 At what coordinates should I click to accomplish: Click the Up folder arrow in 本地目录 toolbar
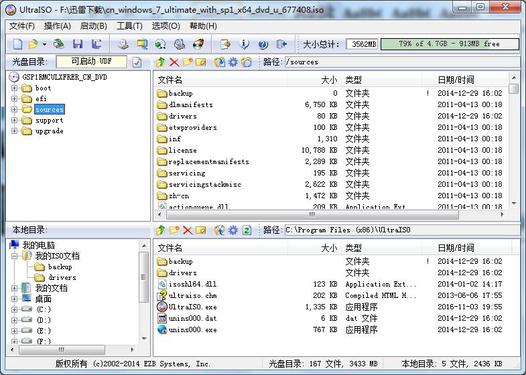160,230
